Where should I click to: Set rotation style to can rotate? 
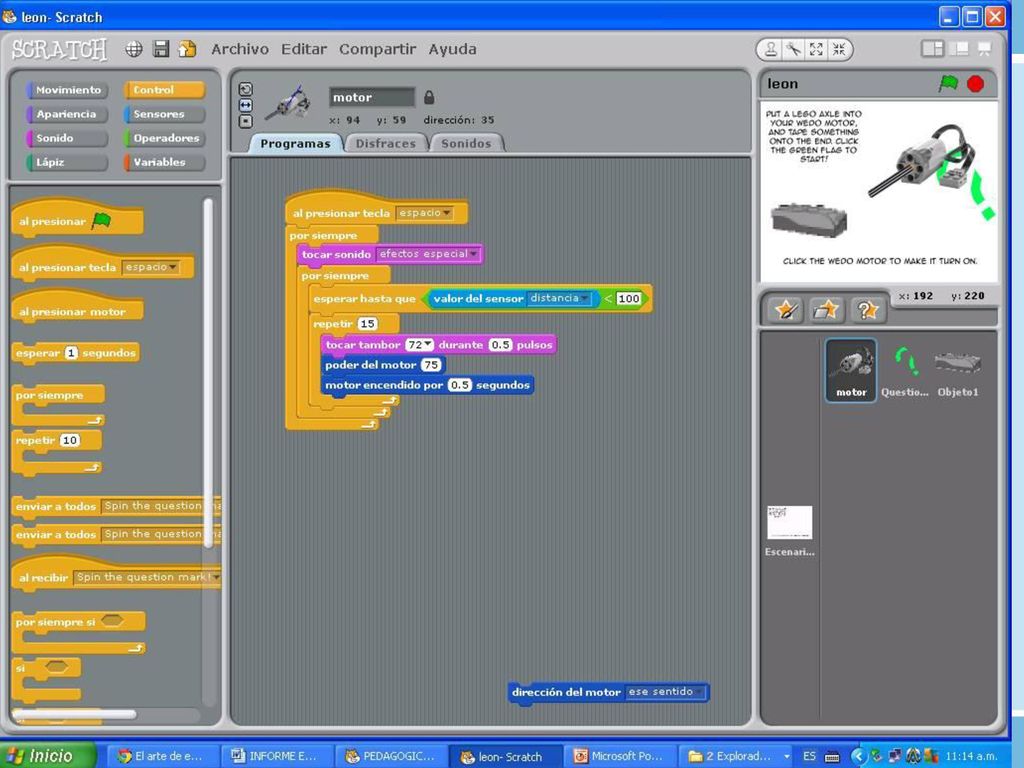[x=246, y=89]
